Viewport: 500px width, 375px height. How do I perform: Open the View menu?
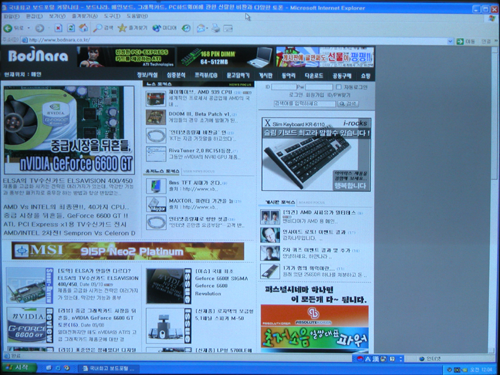pos(57,16)
